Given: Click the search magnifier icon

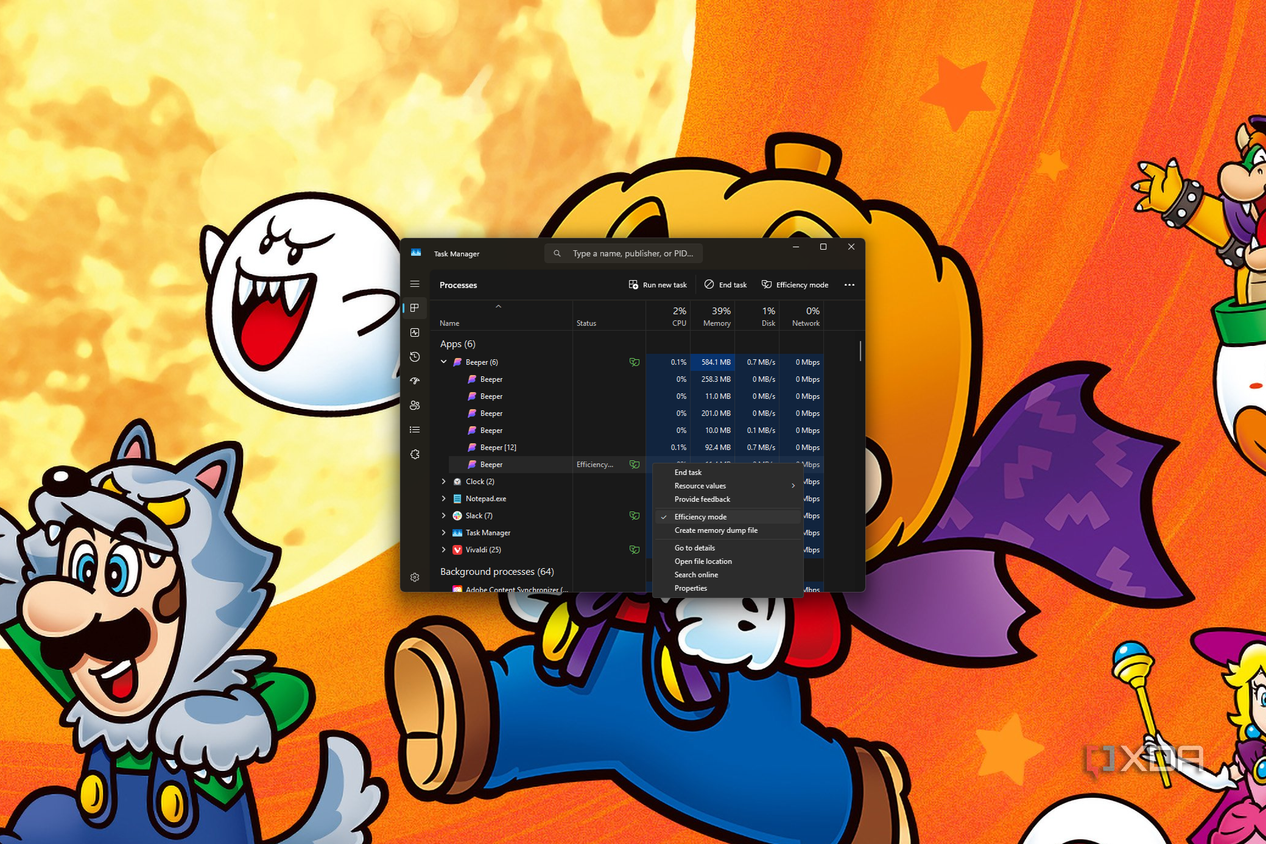Looking at the screenshot, I should pyautogui.click(x=558, y=254).
